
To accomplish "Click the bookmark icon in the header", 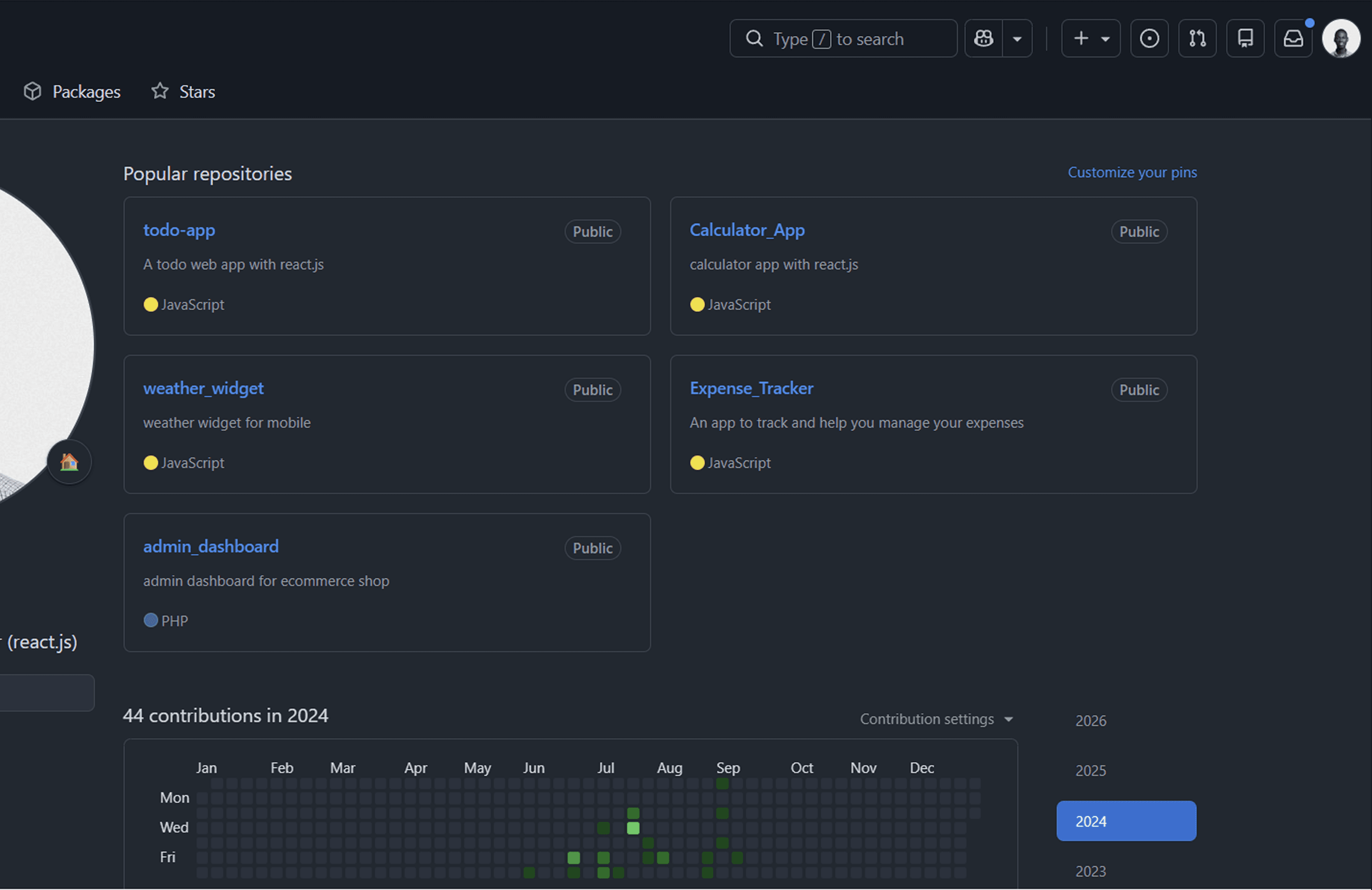I will click(1245, 38).
